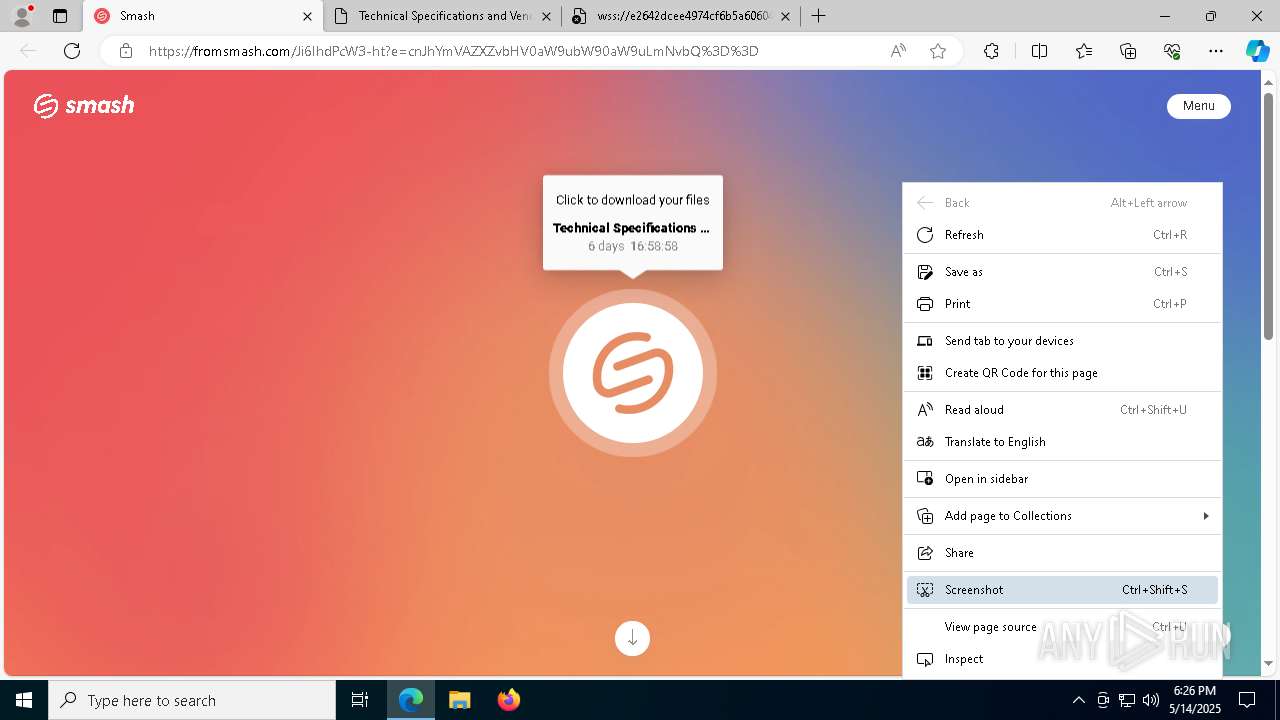This screenshot has width=1280, height=720.
Task: Switch to the Smash tab
Action: pos(203,16)
